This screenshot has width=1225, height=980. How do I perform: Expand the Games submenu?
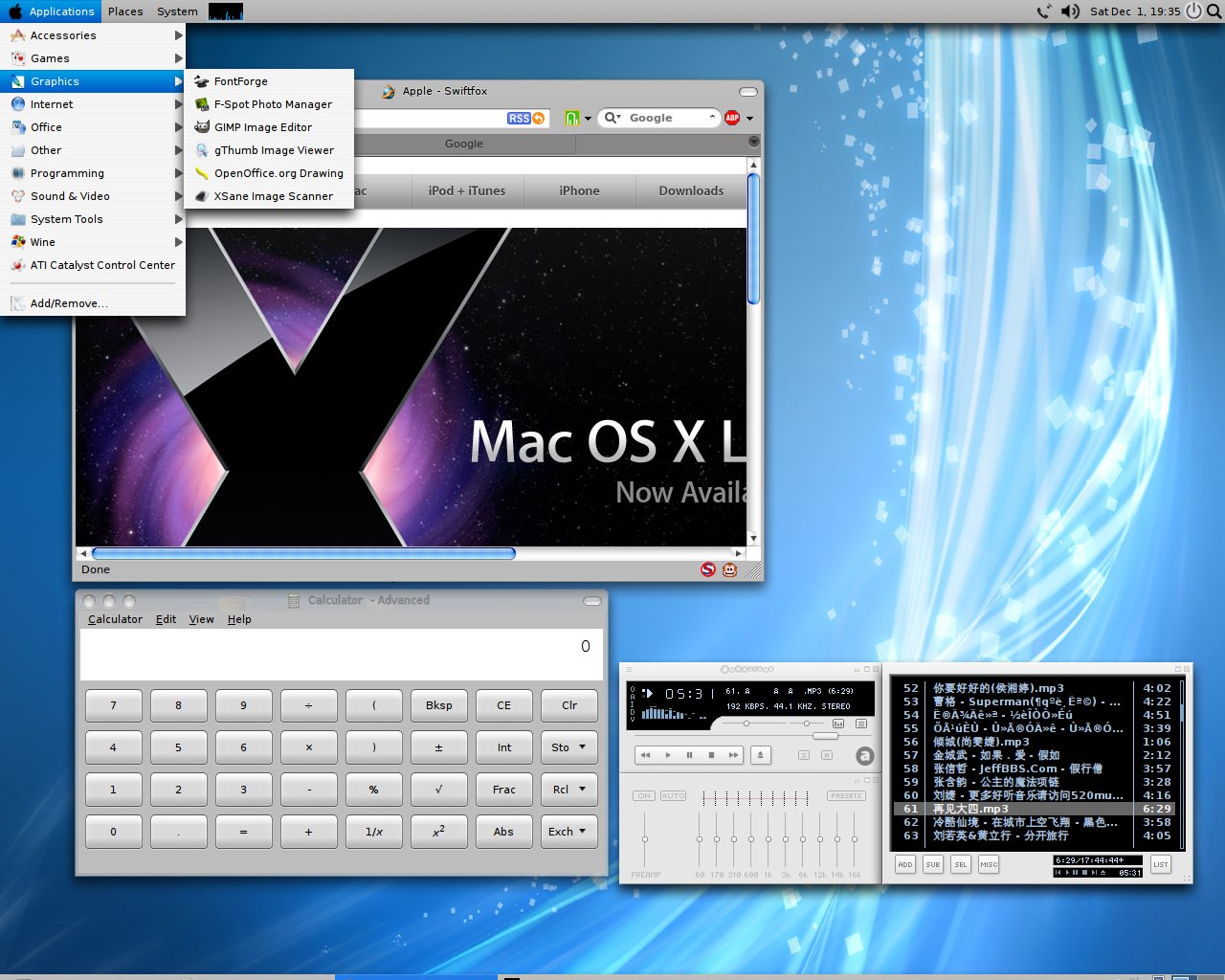pos(93,58)
